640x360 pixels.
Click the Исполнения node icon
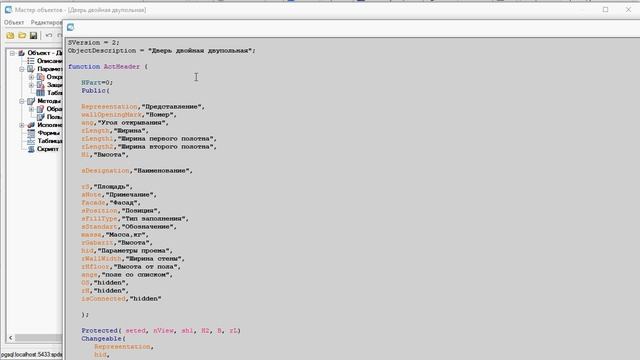point(31,125)
